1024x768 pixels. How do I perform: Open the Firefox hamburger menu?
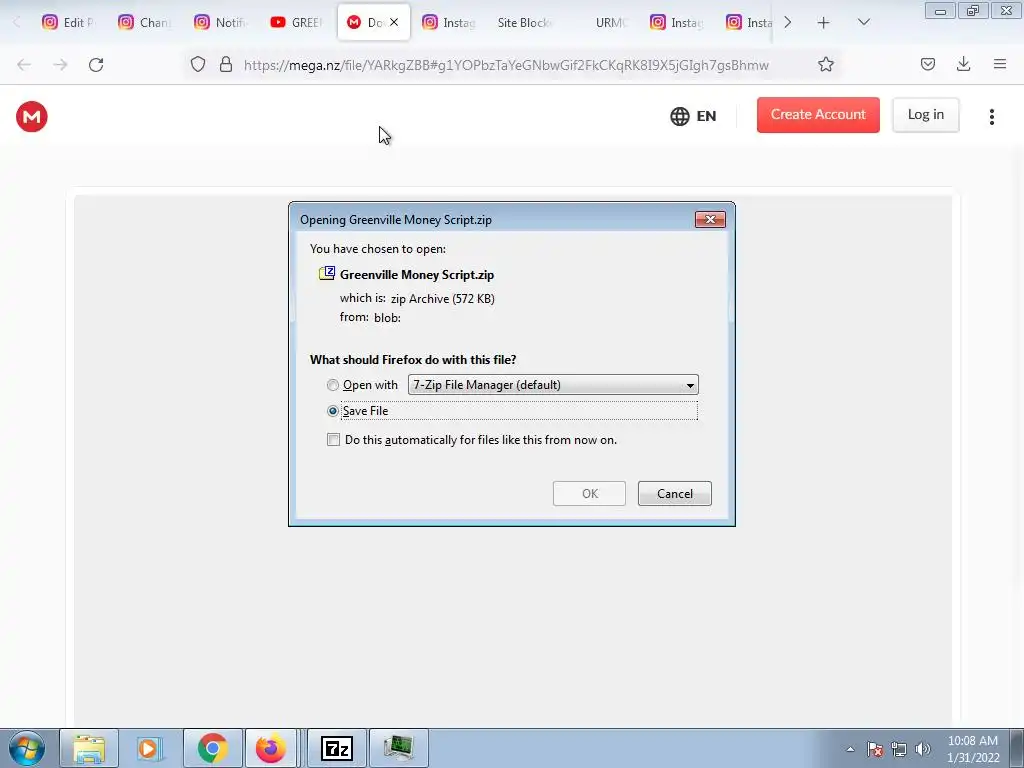(999, 64)
